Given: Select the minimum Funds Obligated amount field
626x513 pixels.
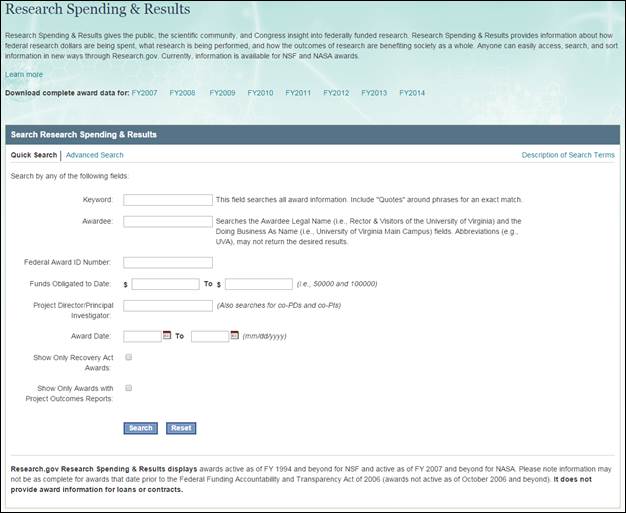Looking at the screenshot, I should click(x=166, y=284).
